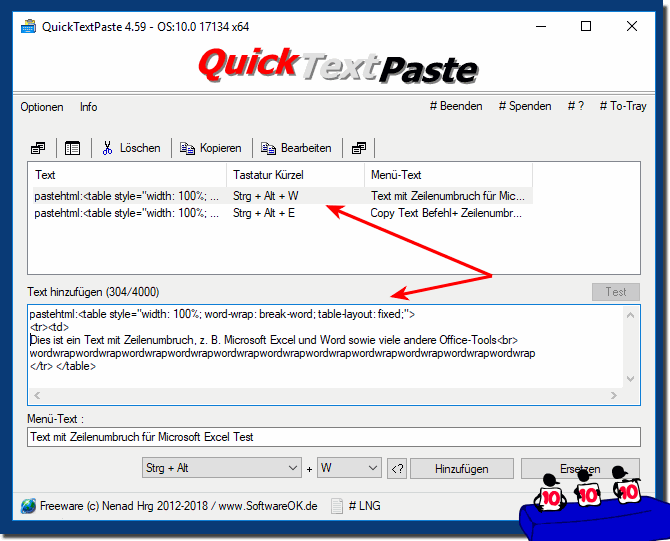Send the app to tray with # To-Tray

tap(623, 106)
